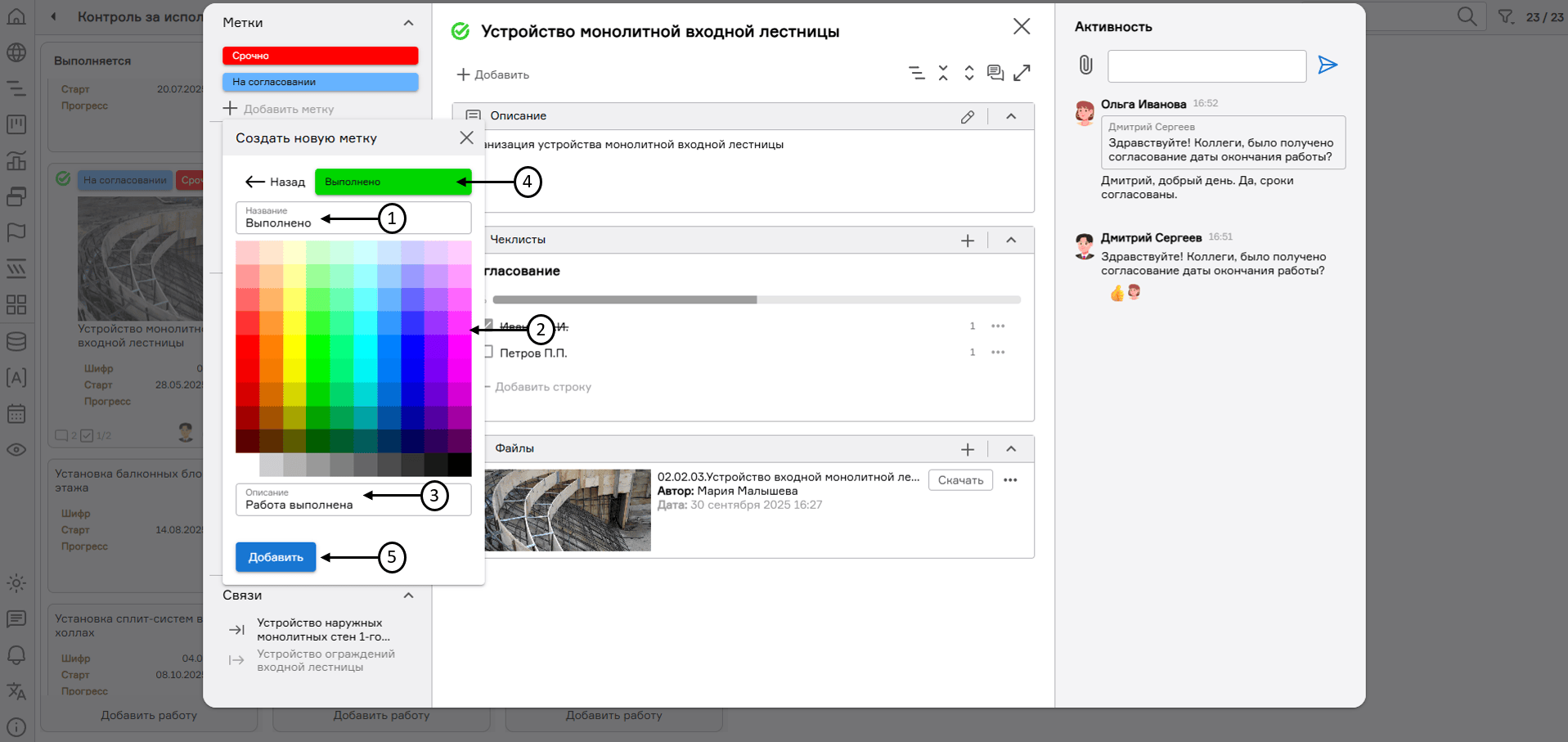1568x742 pixels.
Task: Add a file with the Файлы plus icon
Action: click(x=968, y=449)
